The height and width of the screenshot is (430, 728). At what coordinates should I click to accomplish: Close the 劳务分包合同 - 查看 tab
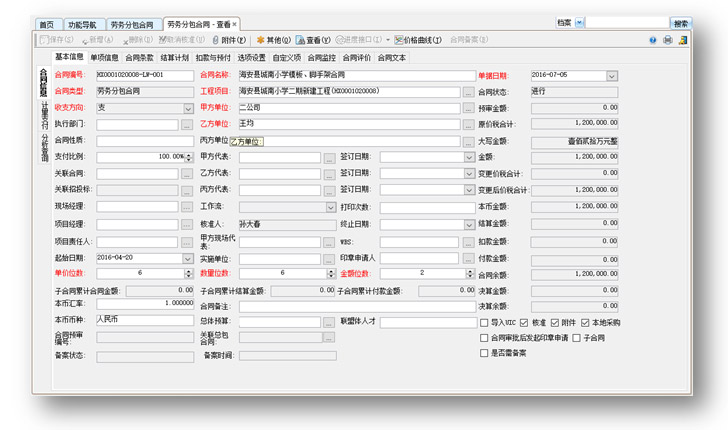pos(234,24)
